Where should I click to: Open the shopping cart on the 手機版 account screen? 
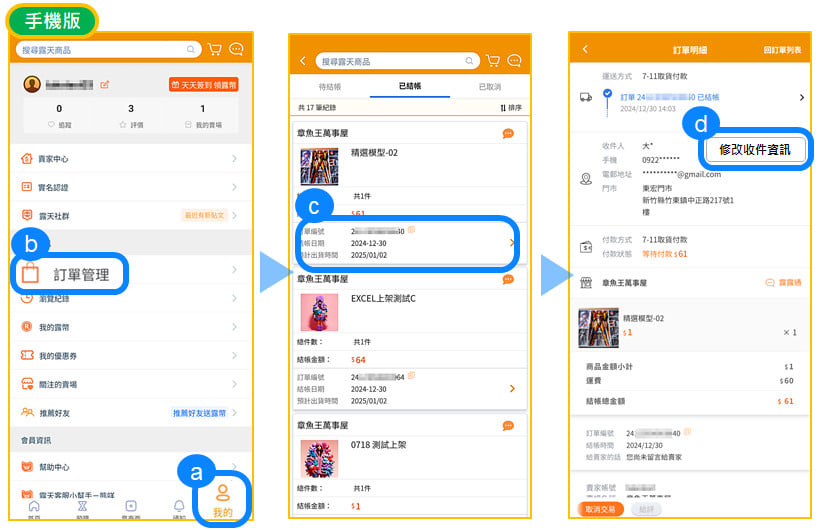[214, 49]
